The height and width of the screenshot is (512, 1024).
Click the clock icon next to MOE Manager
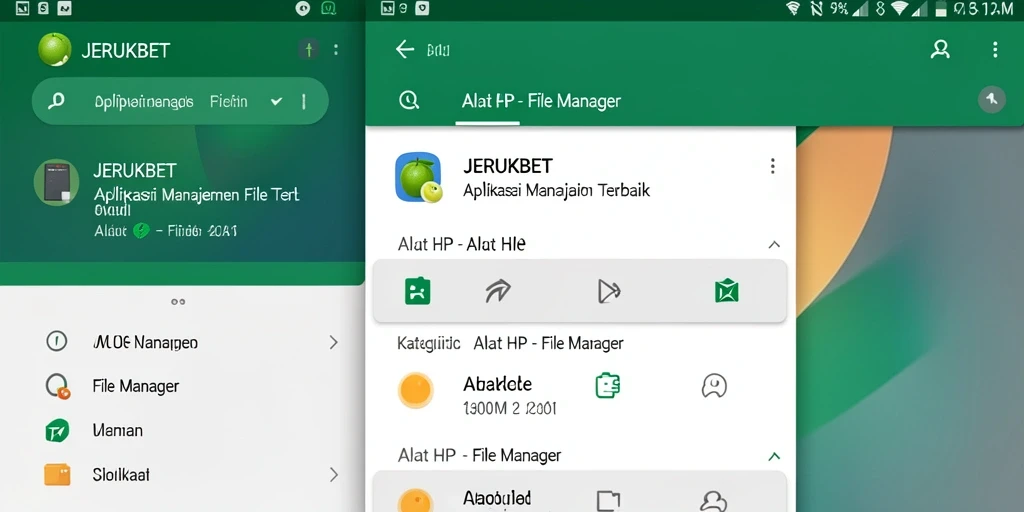pos(57,341)
